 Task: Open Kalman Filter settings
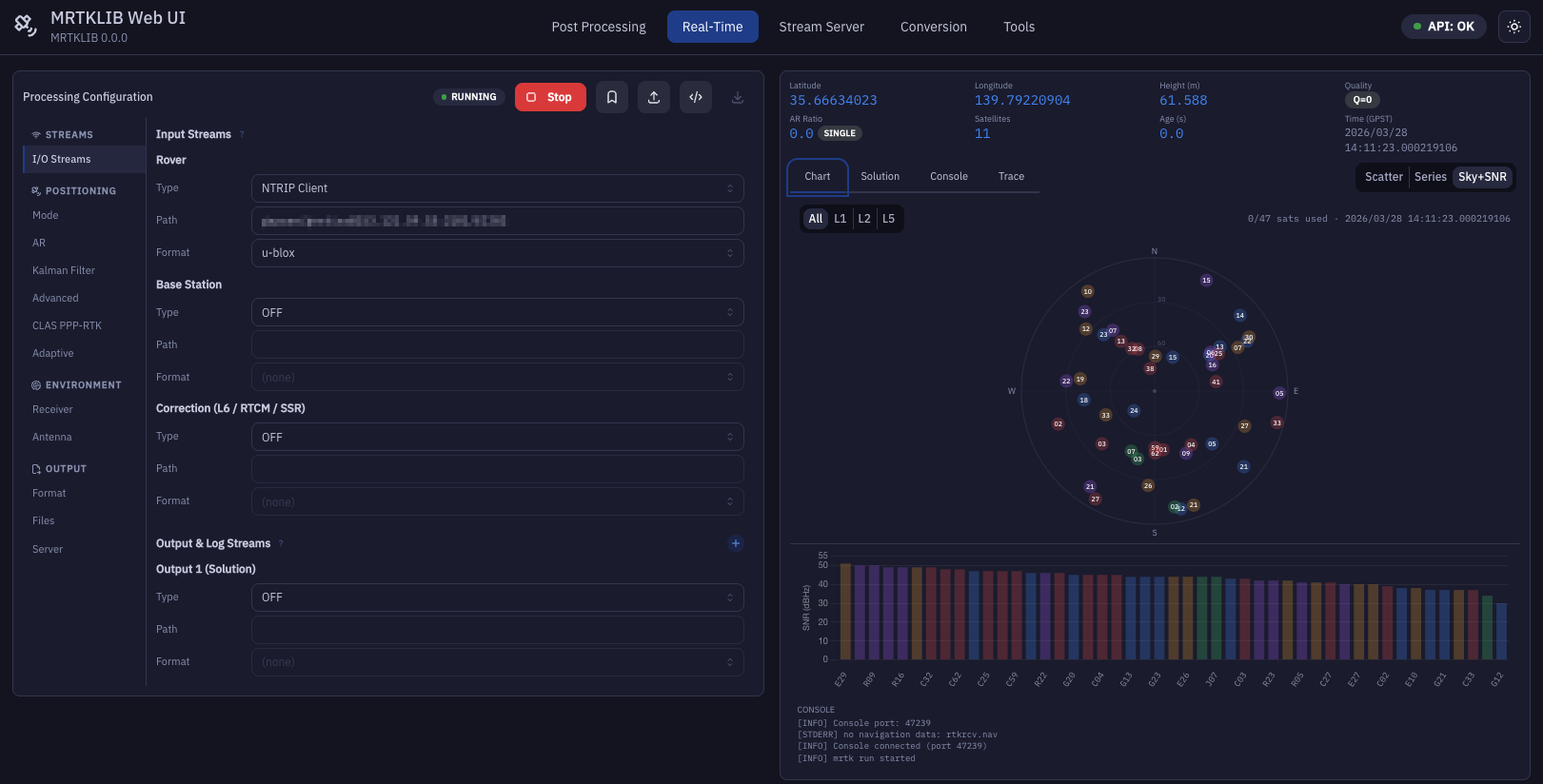[84, 271]
